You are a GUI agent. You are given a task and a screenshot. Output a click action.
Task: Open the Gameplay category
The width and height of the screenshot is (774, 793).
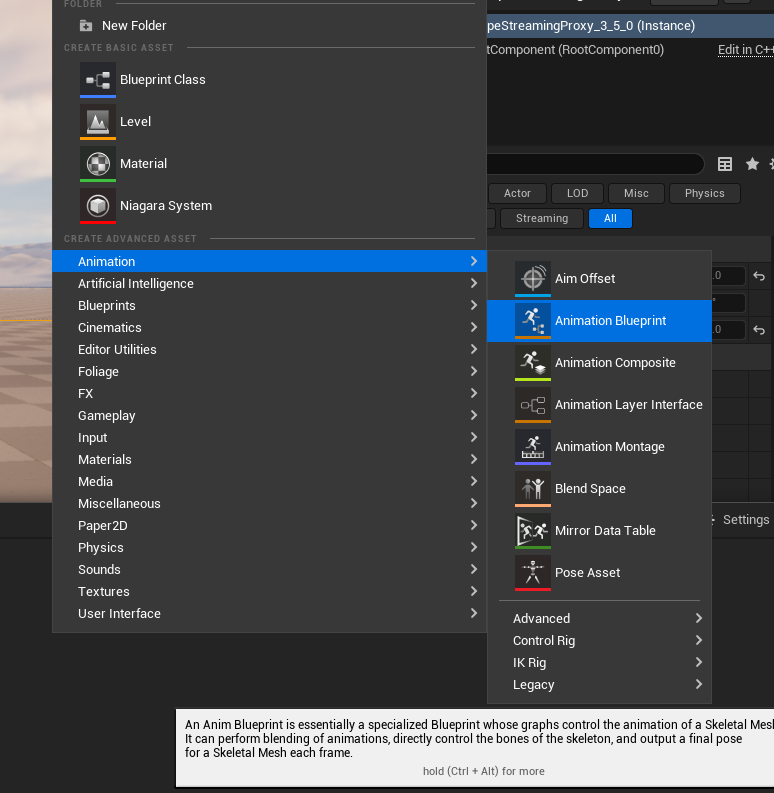tap(269, 415)
